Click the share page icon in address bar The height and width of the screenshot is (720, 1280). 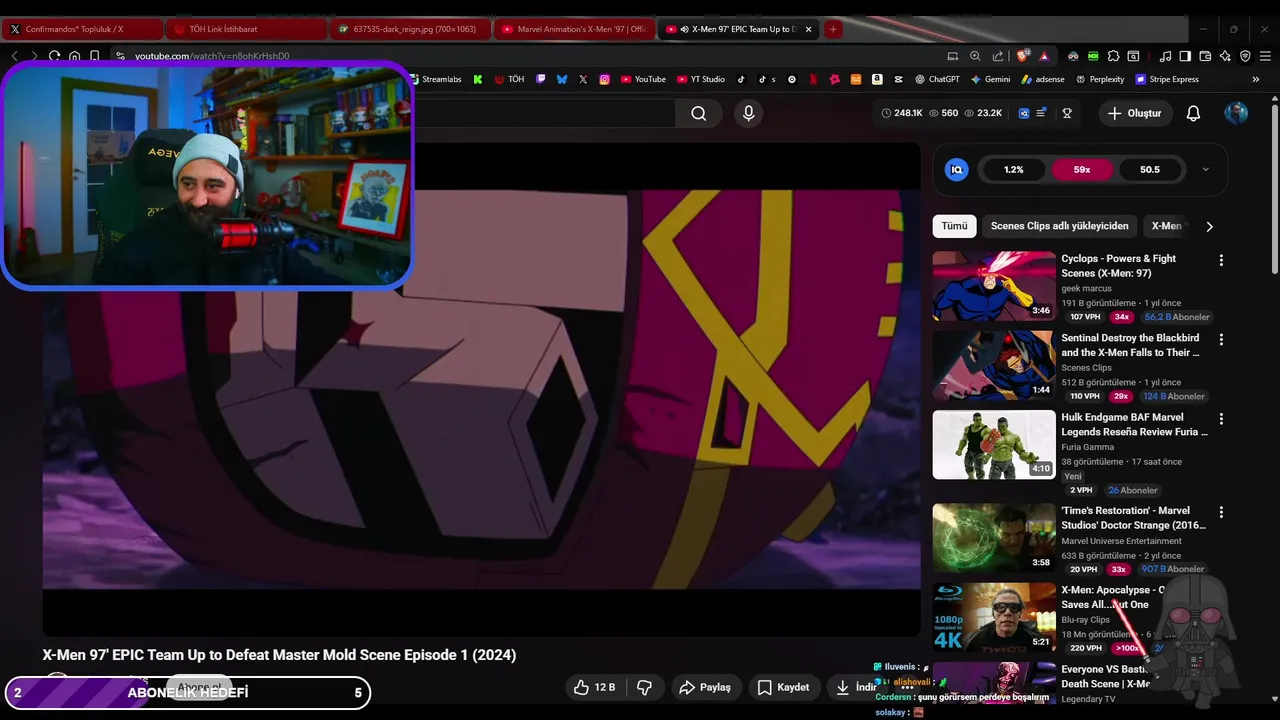point(998,56)
